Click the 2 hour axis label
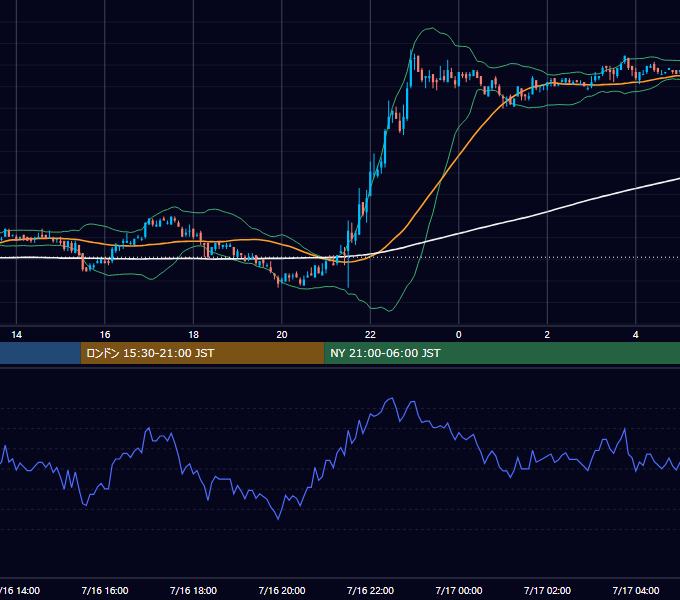Viewport: 680px width, 600px height. (x=547, y=335)
